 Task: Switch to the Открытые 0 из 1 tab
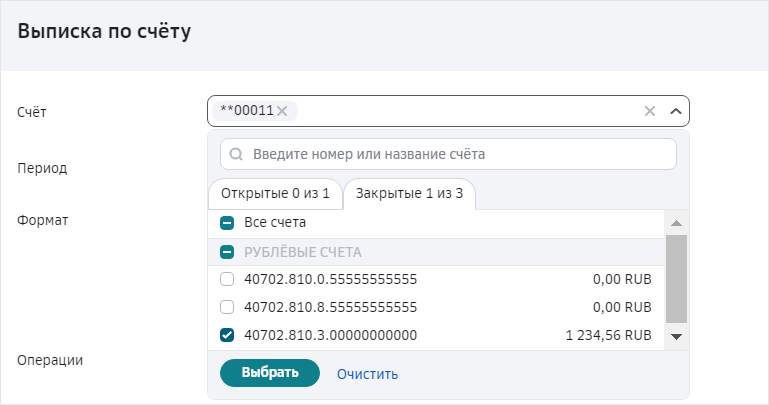click(275, 193)
